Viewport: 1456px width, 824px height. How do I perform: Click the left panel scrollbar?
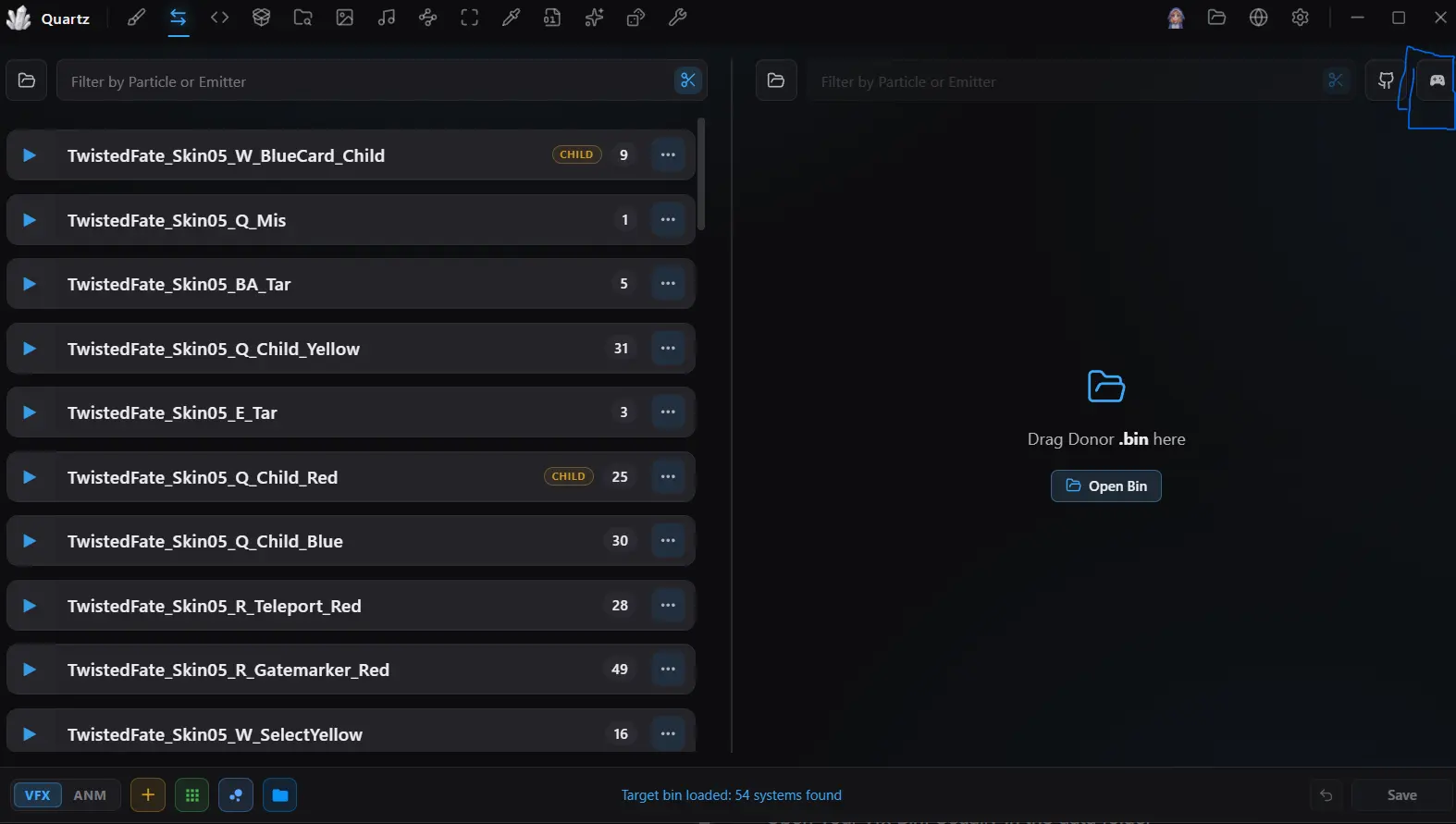coord(701,174)
